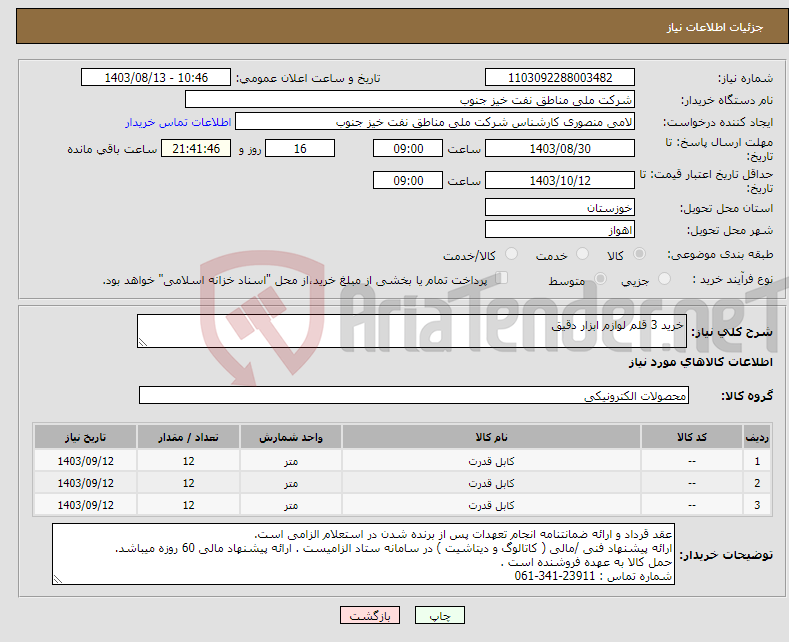
Task: Click کابل قدرت in row 2
Action: (491, 483)
